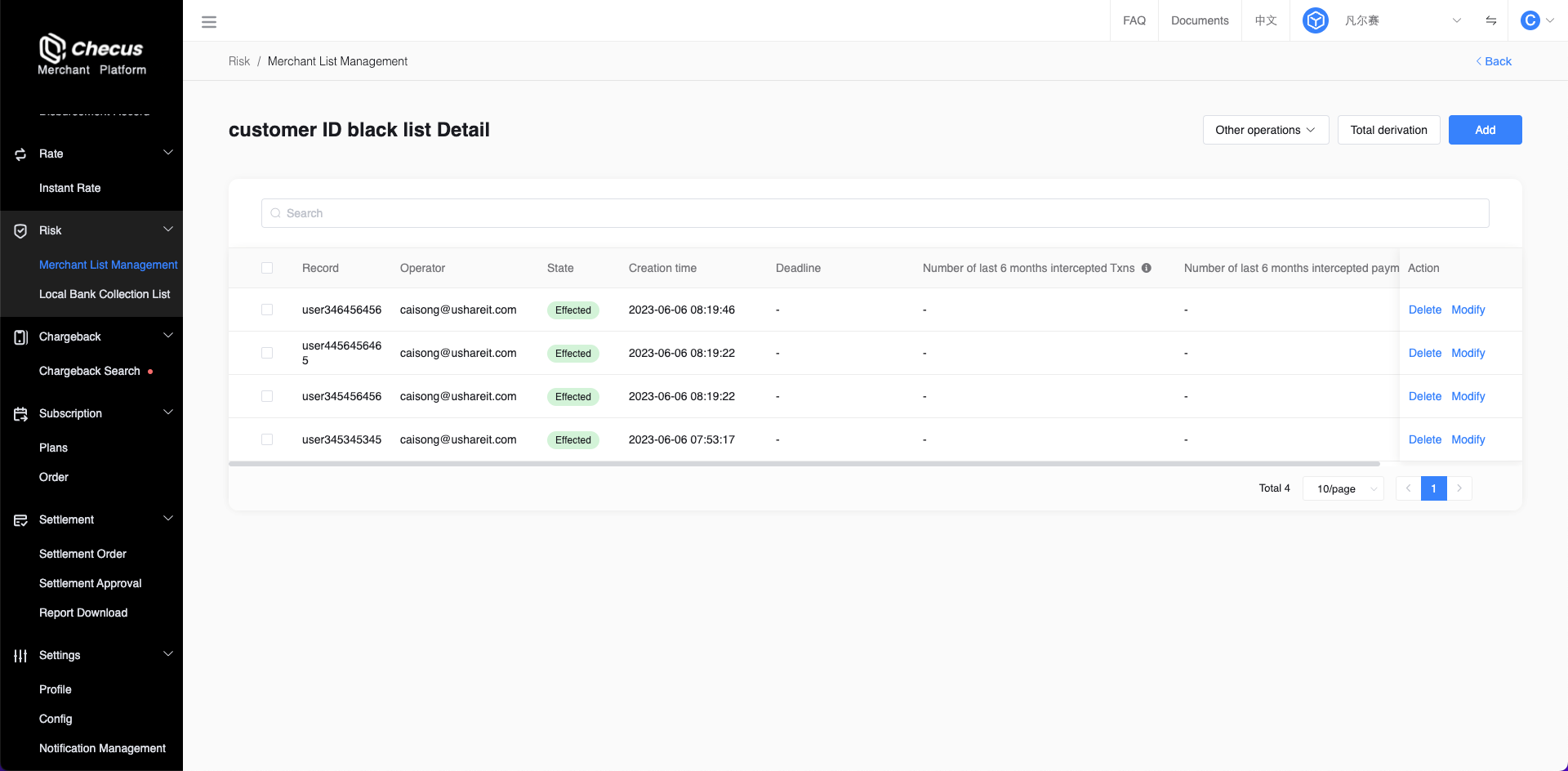Click the Risk shield icon in sidebar

[x=20, y=231]
